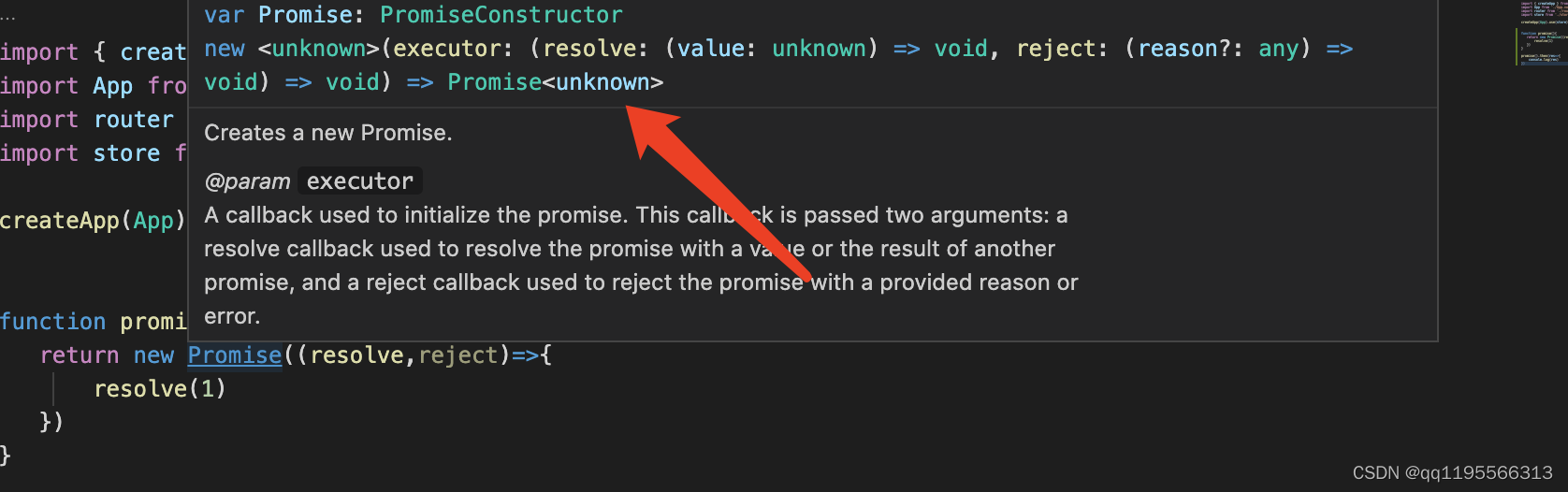Click the closing brace ending the function

tap(6, 456)
